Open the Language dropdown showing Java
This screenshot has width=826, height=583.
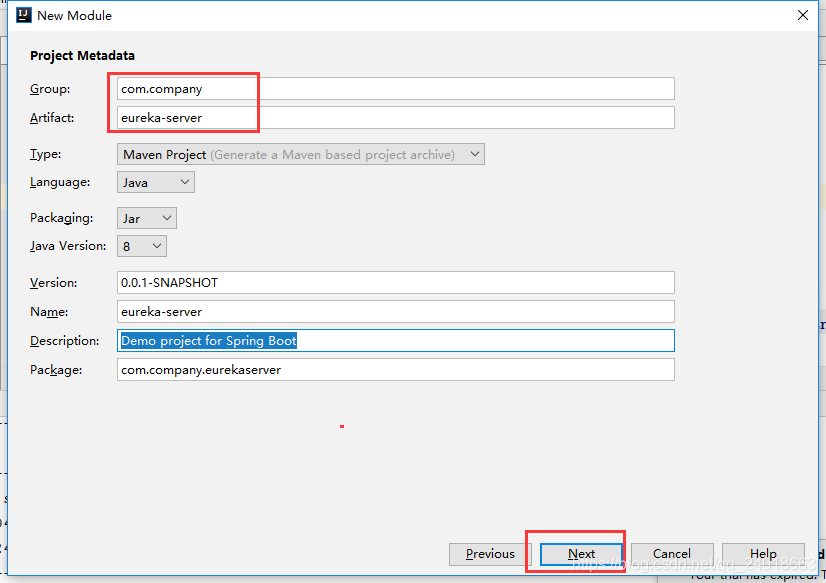tap(155, 182)
